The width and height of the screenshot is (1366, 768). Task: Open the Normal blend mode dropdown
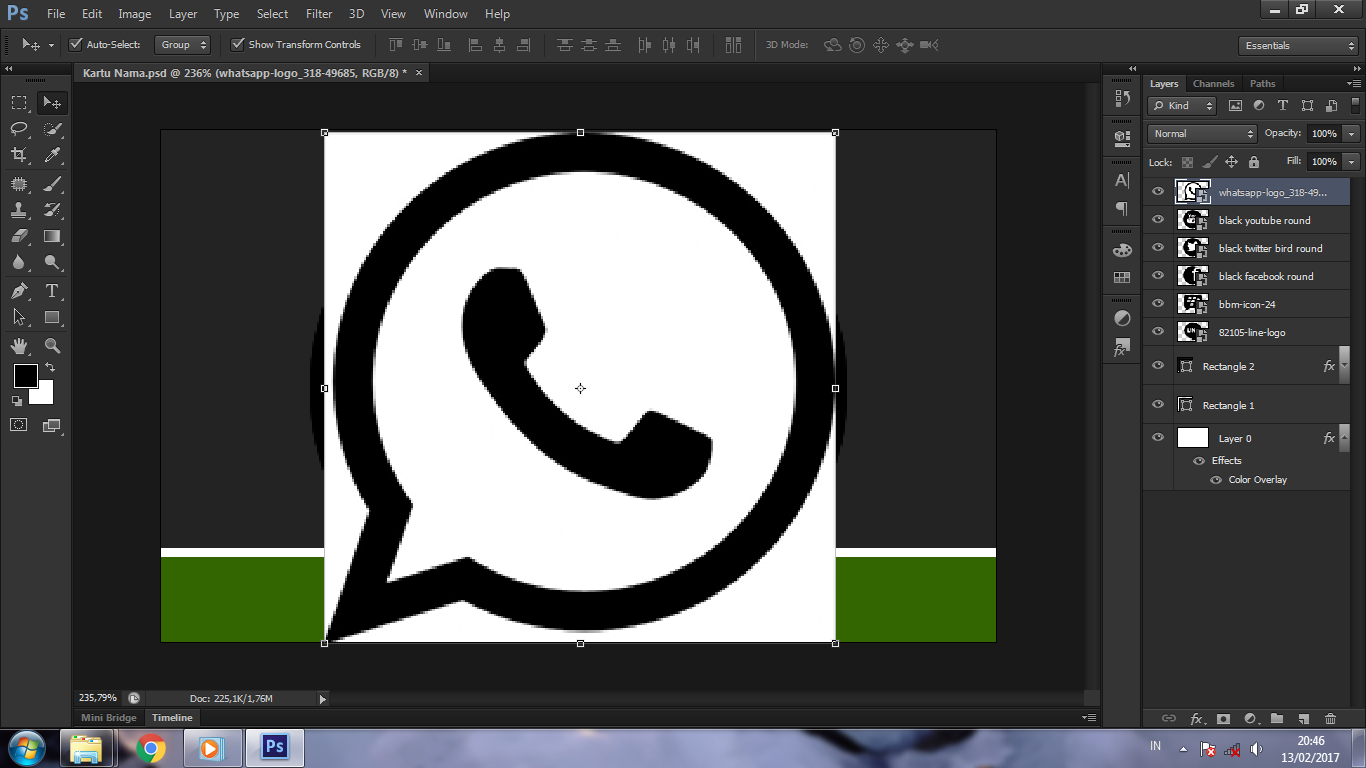click(x=1202, y=133)
